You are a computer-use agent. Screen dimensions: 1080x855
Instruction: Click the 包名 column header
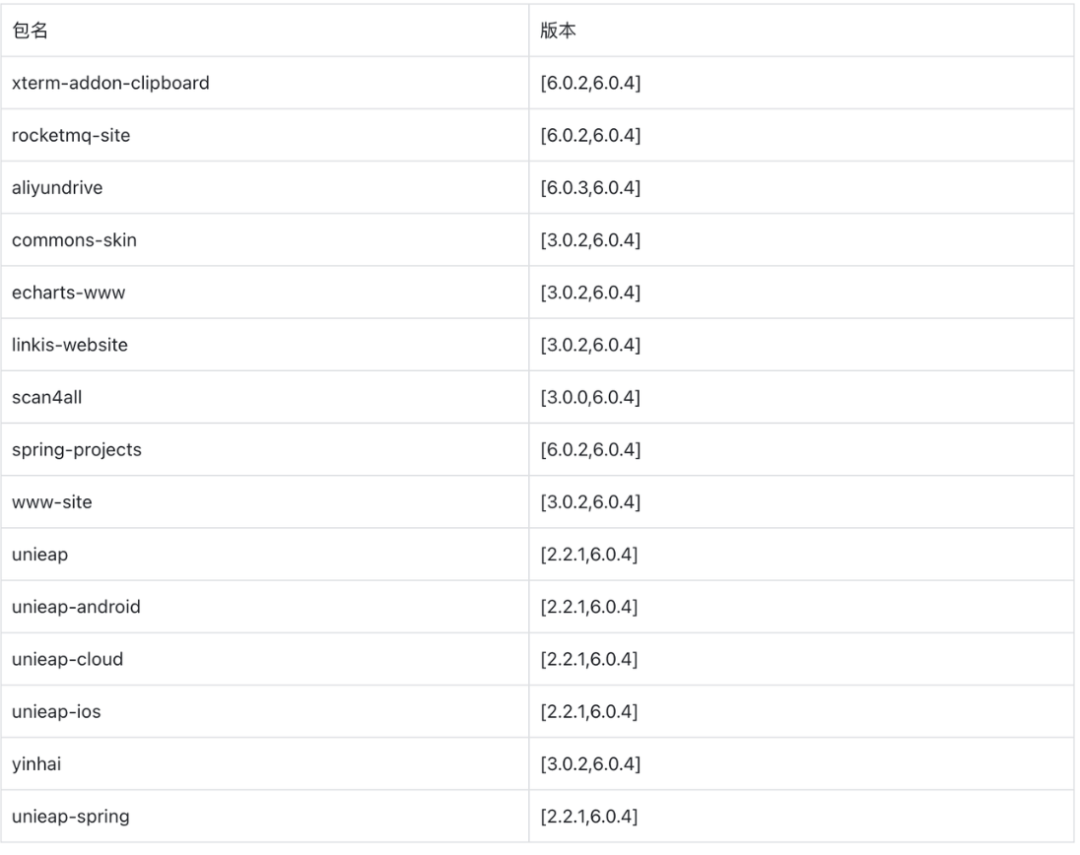coord(31,31)
